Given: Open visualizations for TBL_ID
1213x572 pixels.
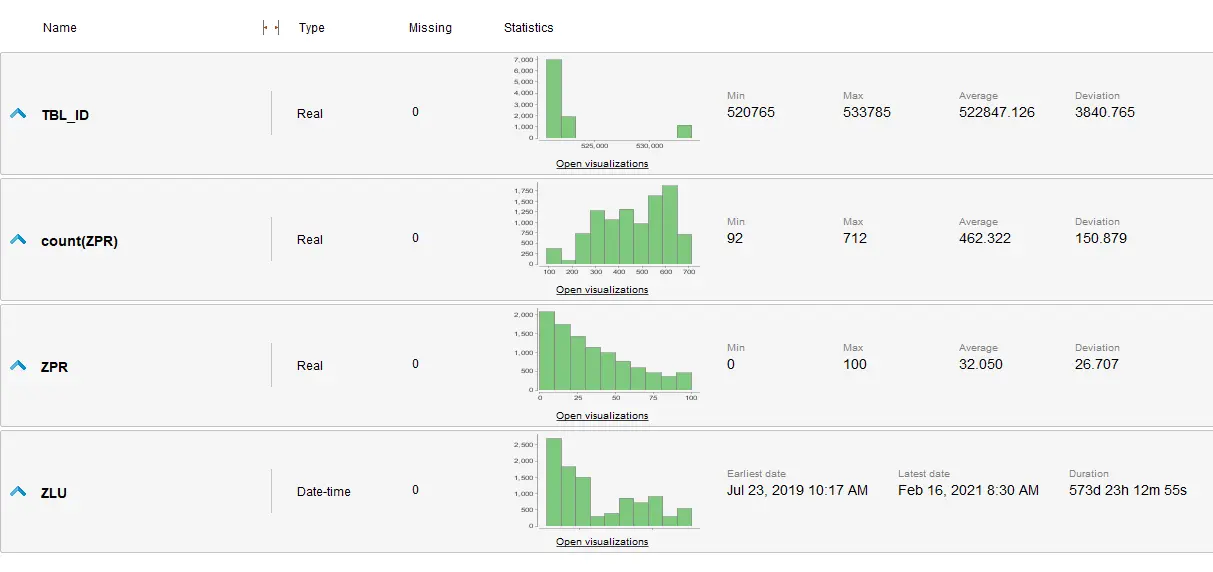Looking at the screenshot, I should (x=602, y=164).
